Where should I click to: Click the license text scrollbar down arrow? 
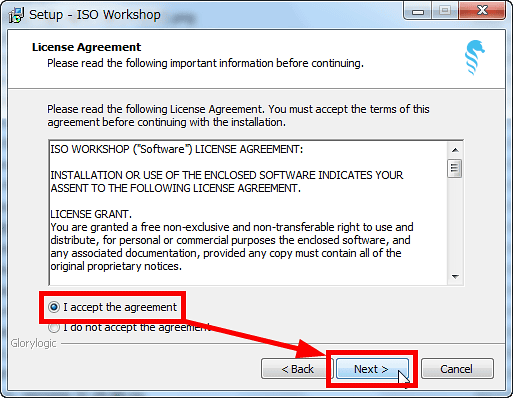[x=455, y=277]
